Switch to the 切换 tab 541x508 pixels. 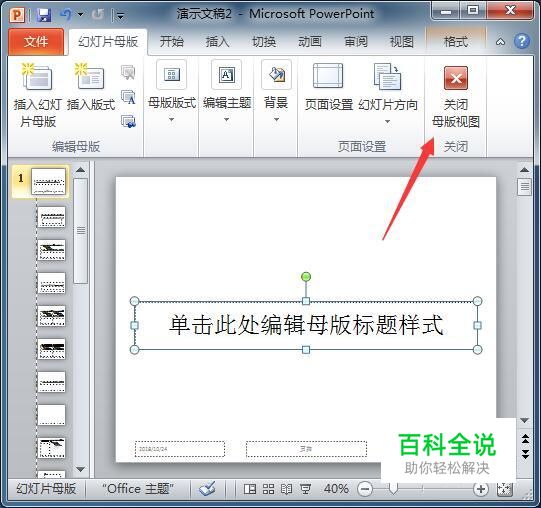[264, 42]
